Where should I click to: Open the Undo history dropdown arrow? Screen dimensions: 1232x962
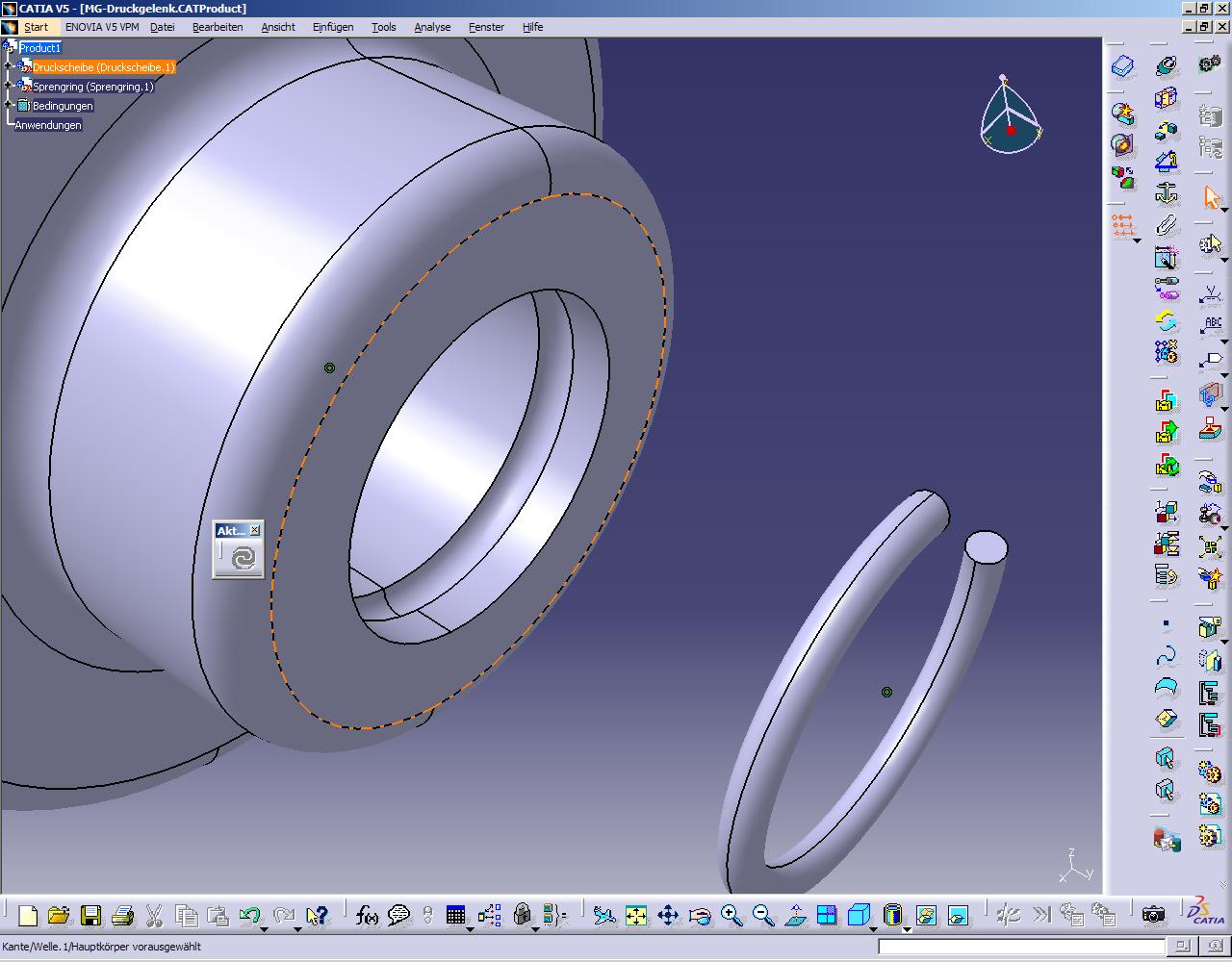[265, 928]
